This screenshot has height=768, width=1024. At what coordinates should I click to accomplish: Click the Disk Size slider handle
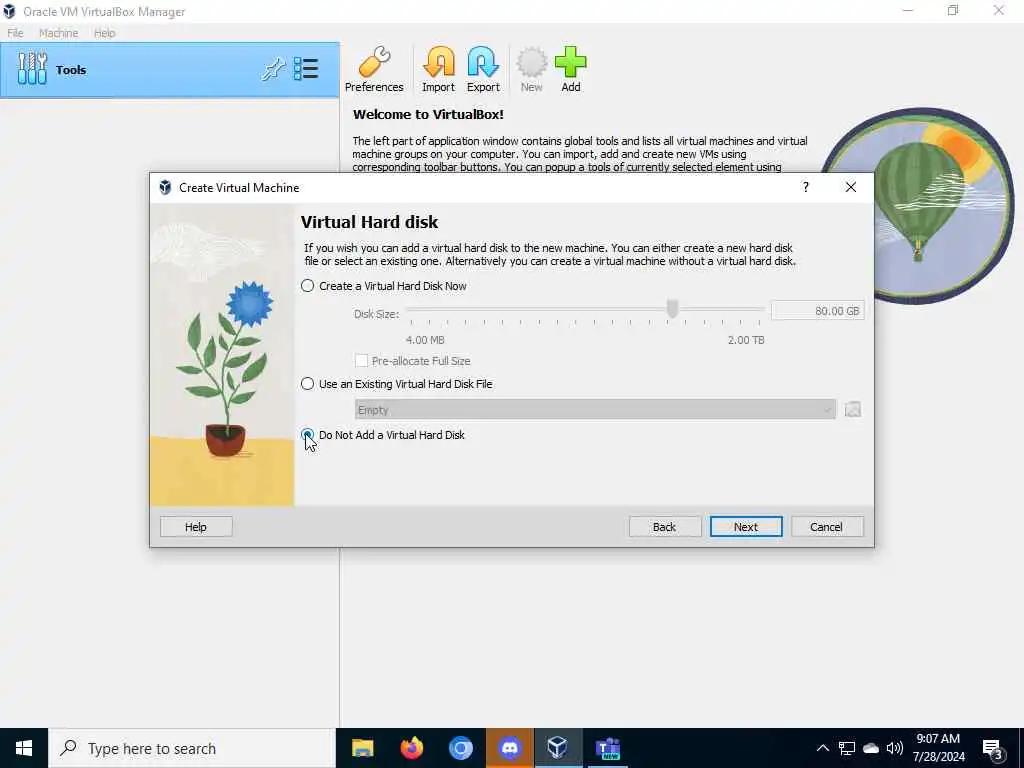(672, 309)
